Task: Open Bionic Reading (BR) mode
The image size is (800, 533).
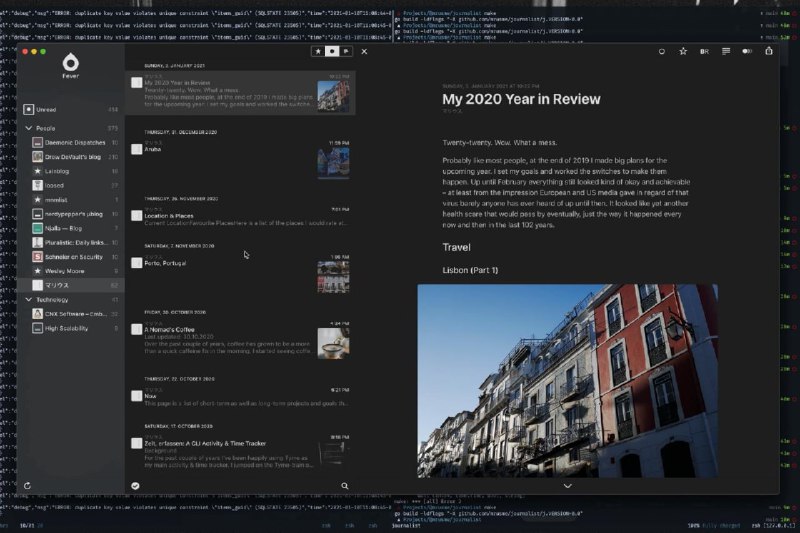Action: 705,51
